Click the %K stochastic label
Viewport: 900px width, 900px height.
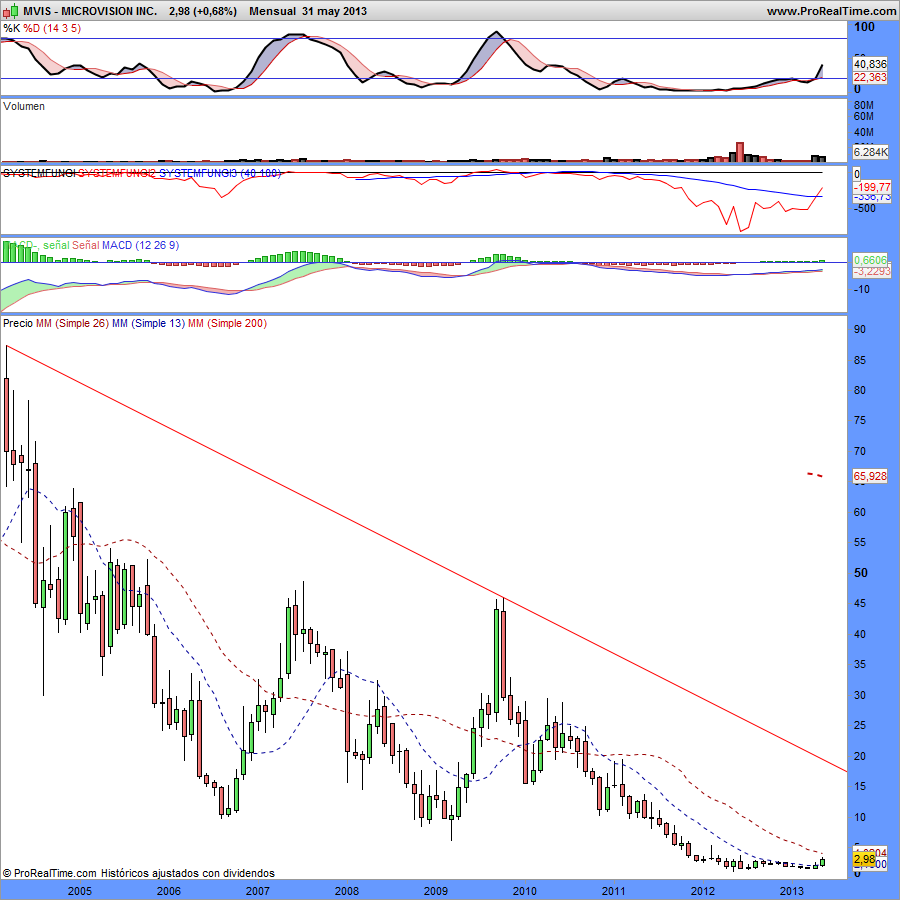point(11,28)
